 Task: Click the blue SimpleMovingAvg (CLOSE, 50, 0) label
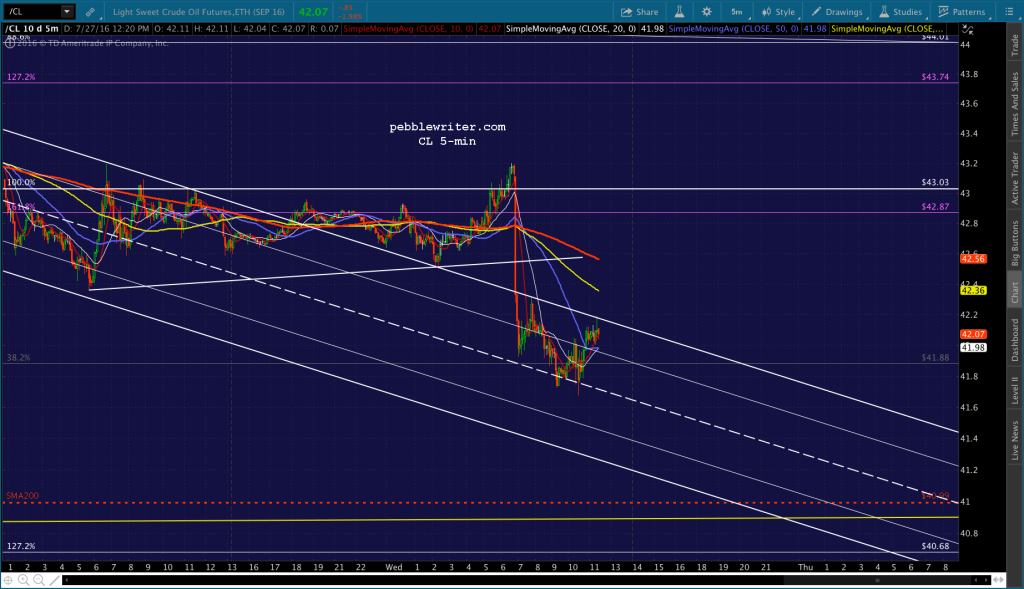(733, 29)
